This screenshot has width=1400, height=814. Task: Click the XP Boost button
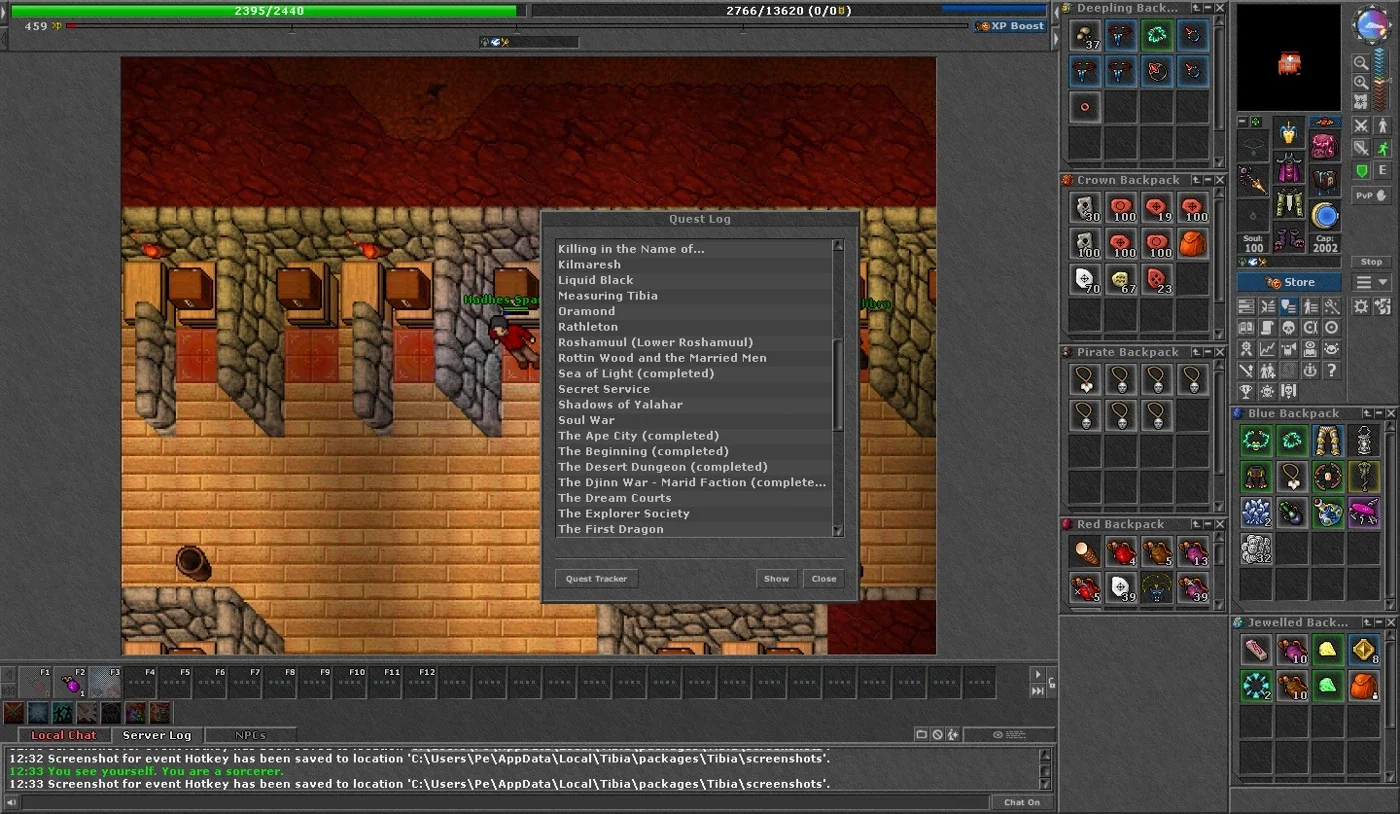tap(1010, 26)
